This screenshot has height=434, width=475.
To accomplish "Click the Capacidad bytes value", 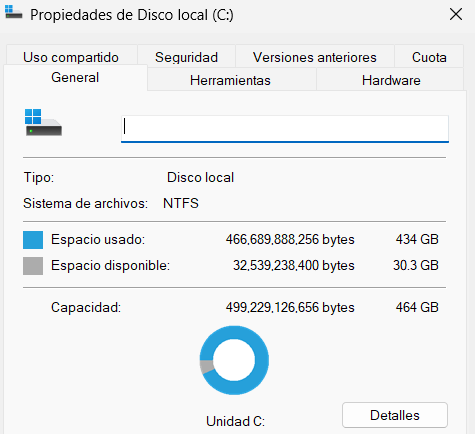I will point(290,307).
